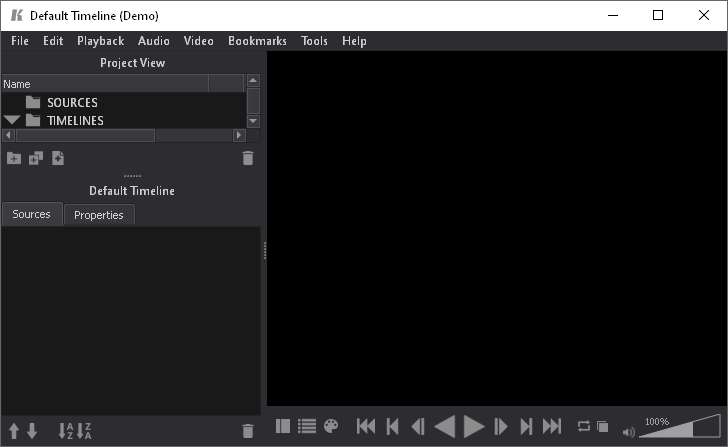The width and height of the screenshot is (728, 447).
Task: Click the project tree scroll down arrow
Action: tap(253, 121)
